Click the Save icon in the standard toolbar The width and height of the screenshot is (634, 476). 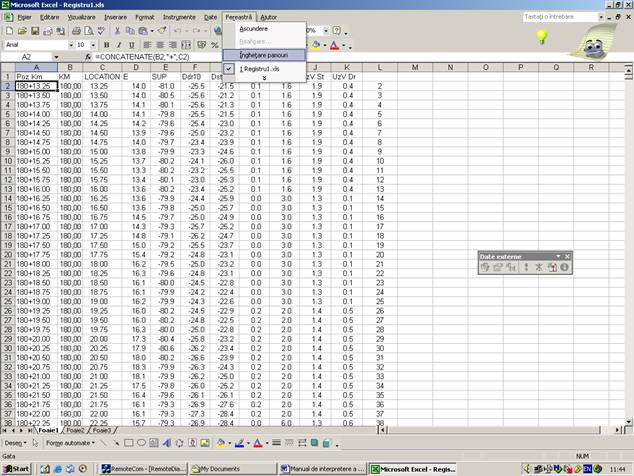[x=35, y=31]
